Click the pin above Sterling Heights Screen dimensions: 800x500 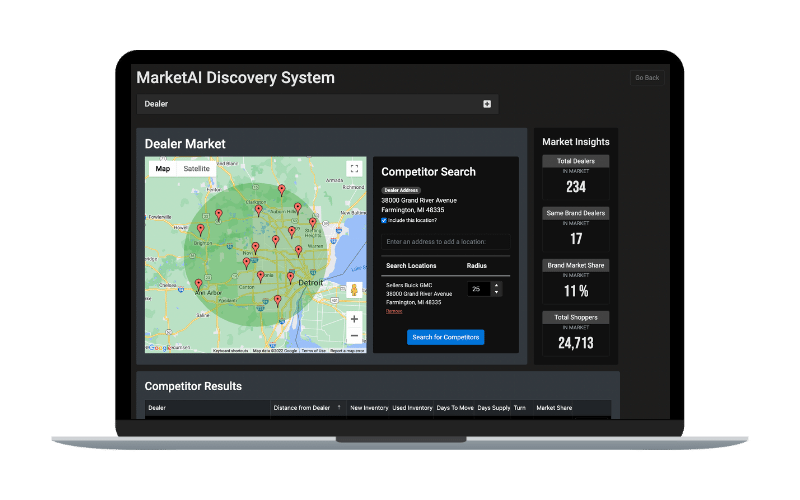(x=313, y=223)
